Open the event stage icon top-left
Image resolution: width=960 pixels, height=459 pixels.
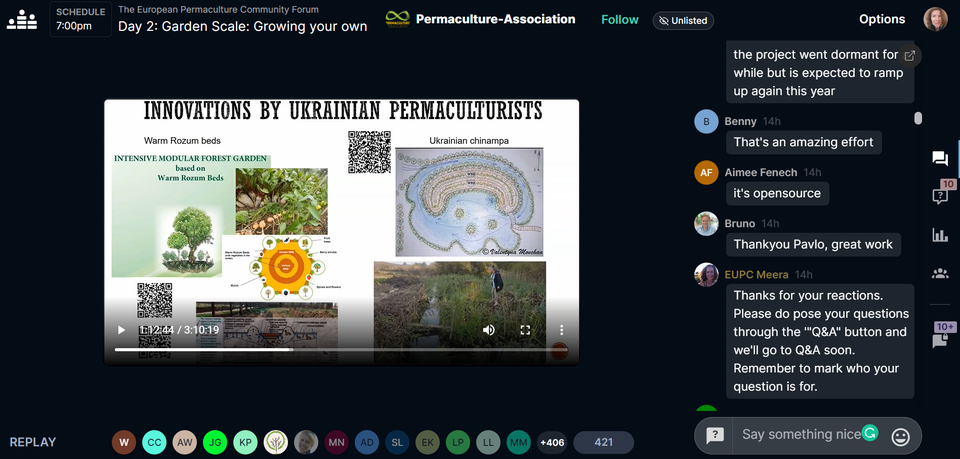[x=21, y=20]
